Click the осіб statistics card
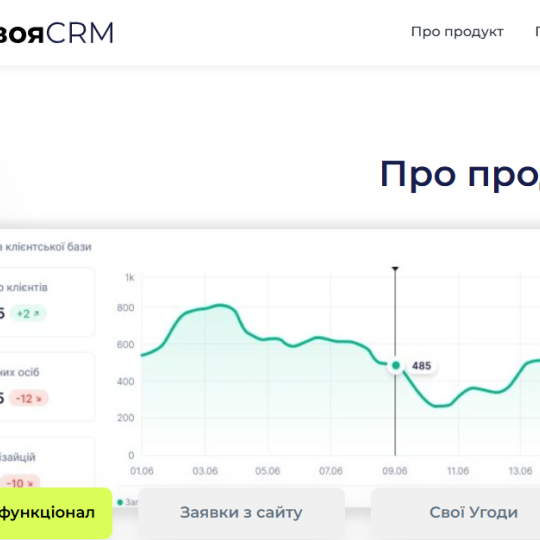Screen dimensions: 540x540 point(47,387)
